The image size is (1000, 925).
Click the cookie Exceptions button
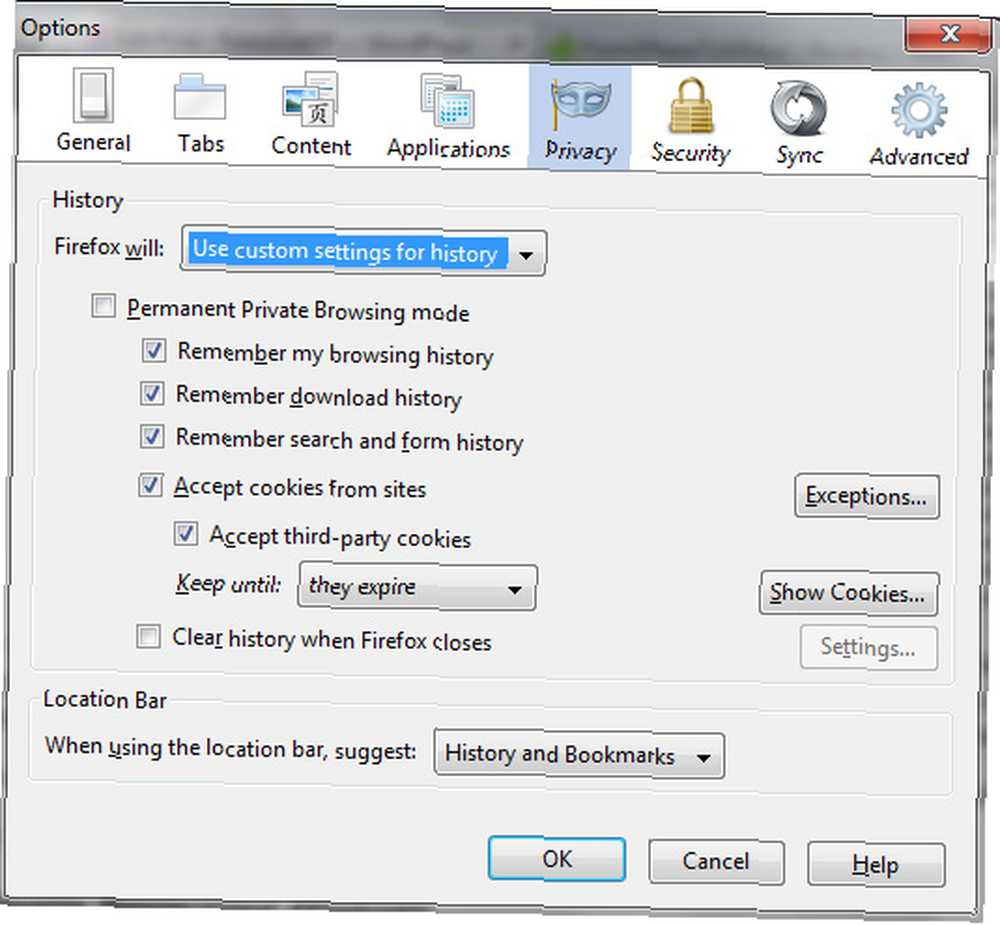click(x=867, y=496)
